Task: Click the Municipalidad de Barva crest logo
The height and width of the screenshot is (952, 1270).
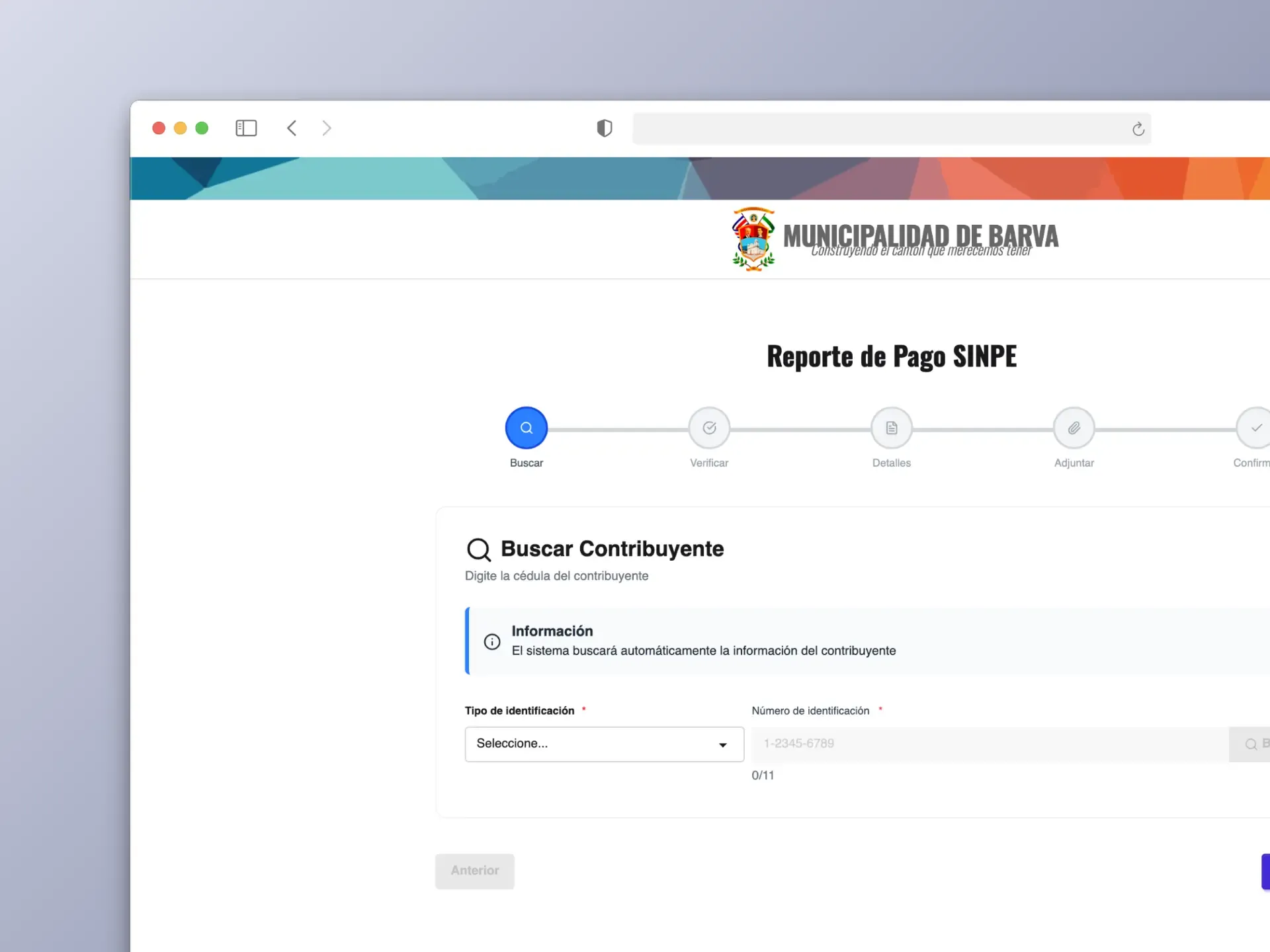Action: tap(753, 239)
